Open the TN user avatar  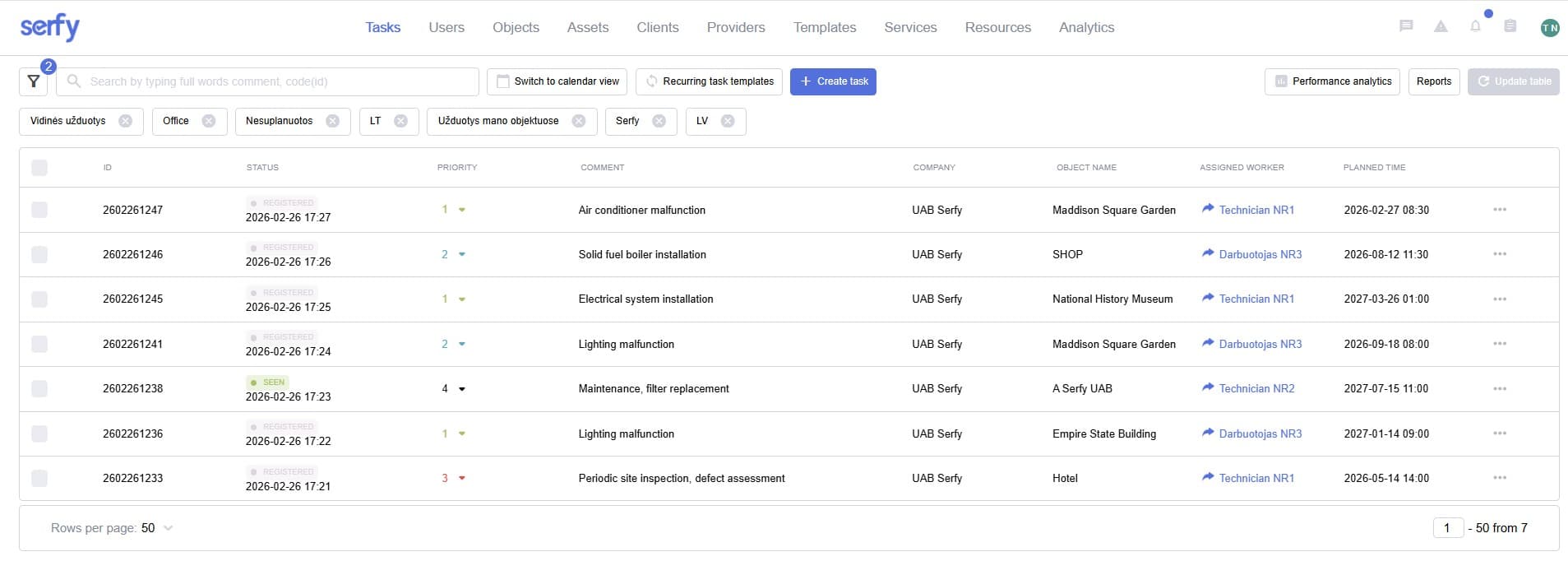1549,27
